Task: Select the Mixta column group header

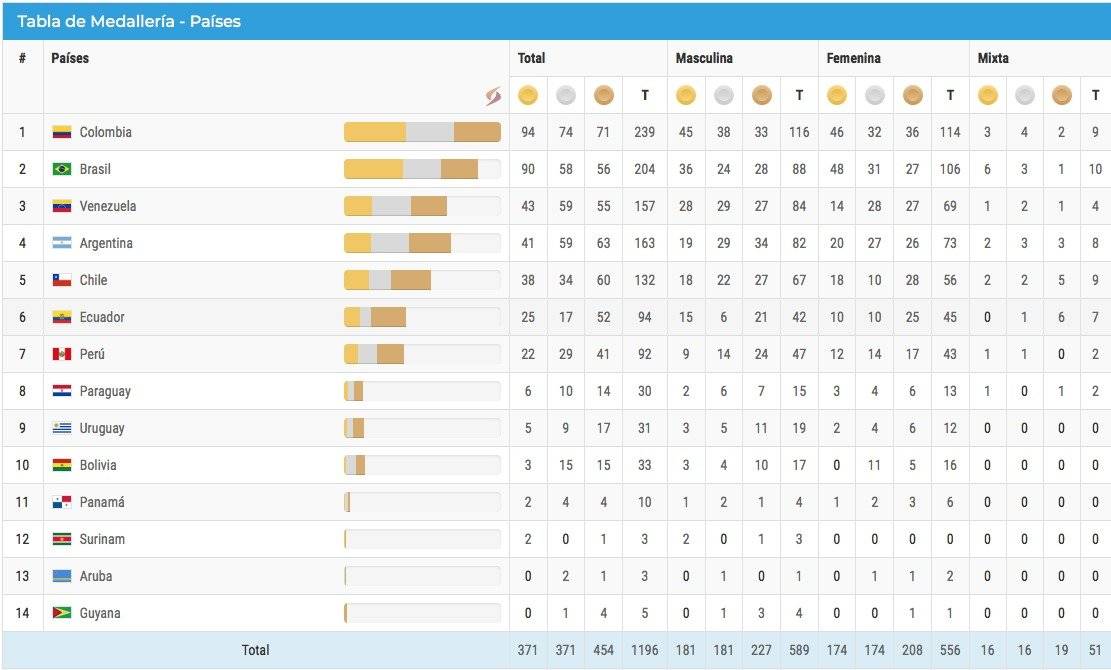Action: point(993,58)
